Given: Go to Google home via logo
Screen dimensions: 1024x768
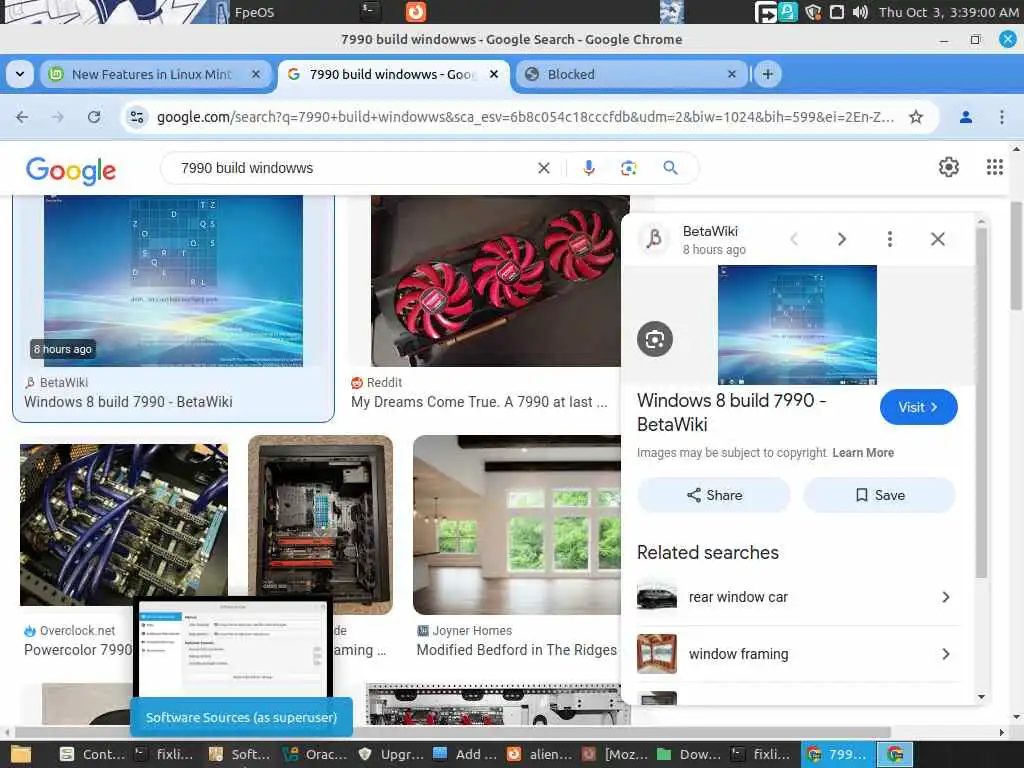Looking at the screenshot, I should click(x=71, y=170).
